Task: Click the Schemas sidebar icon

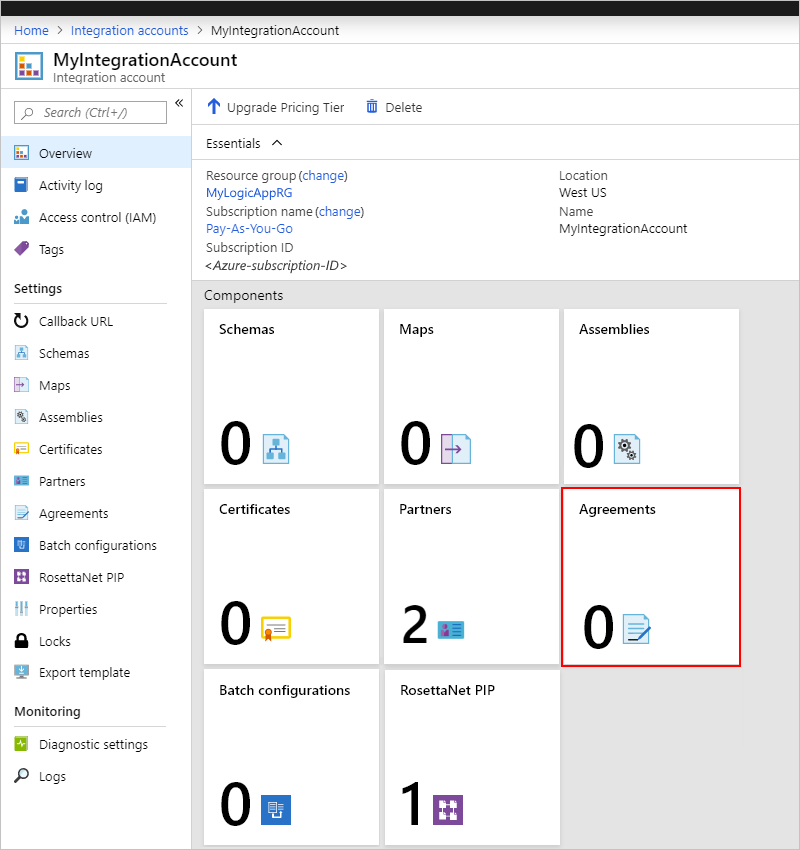Action: coord(21,353)
